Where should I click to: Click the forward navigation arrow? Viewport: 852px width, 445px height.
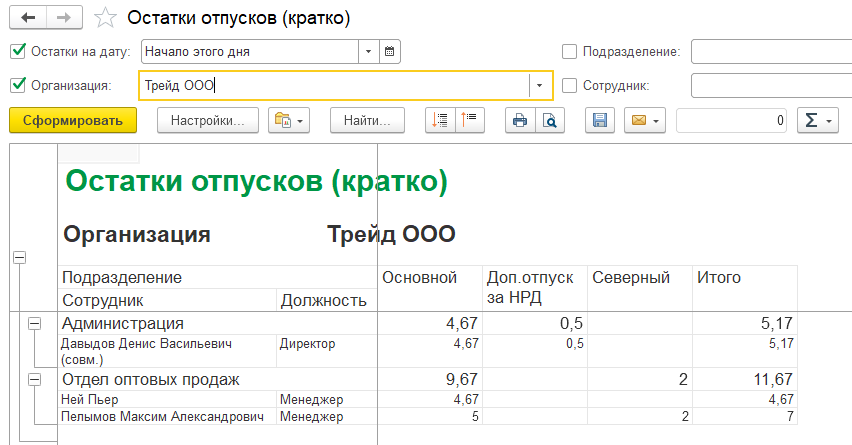[62, 18]
